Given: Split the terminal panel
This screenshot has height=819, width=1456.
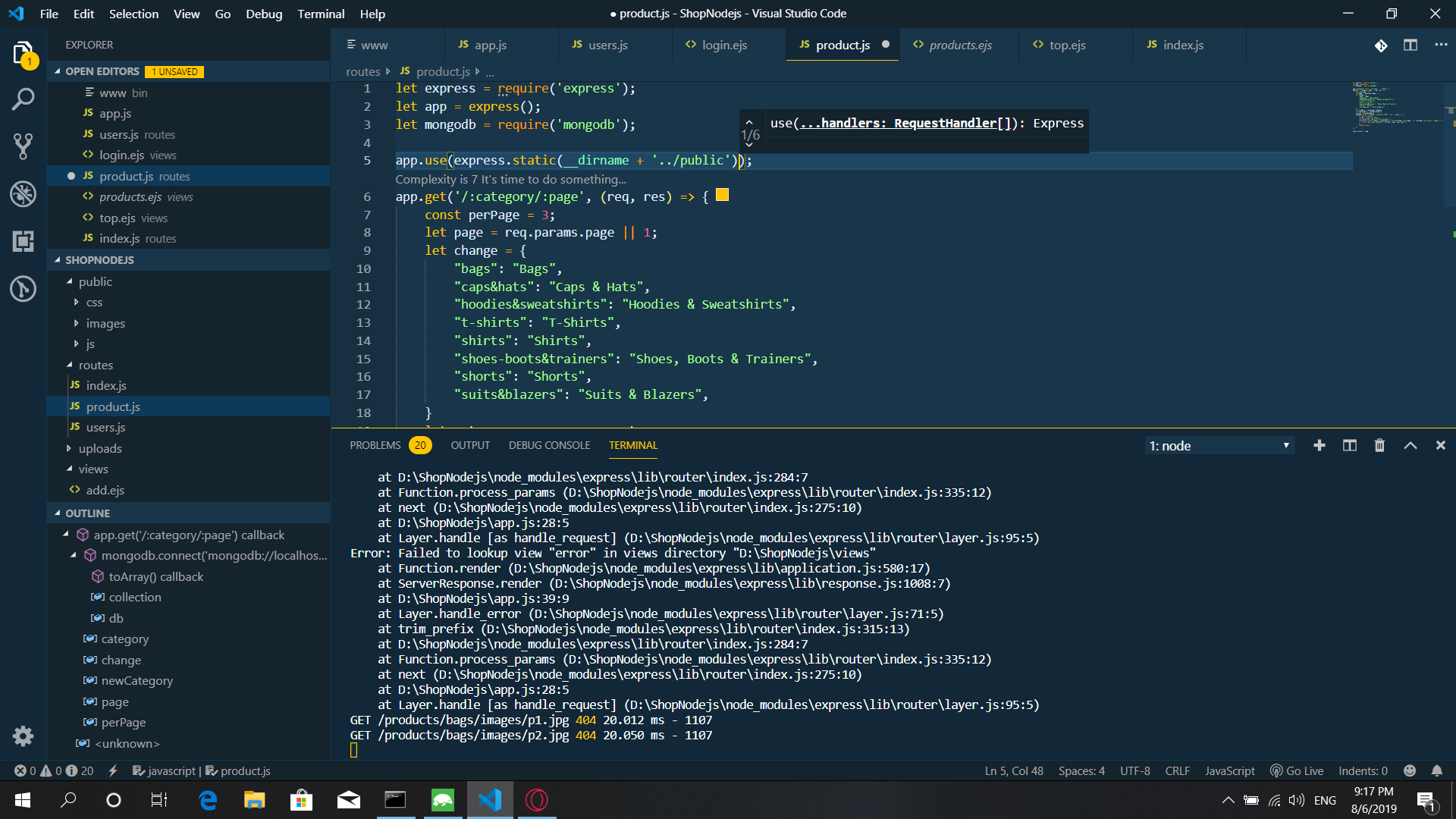Looking at the screenshot, I should [1349, 446].
